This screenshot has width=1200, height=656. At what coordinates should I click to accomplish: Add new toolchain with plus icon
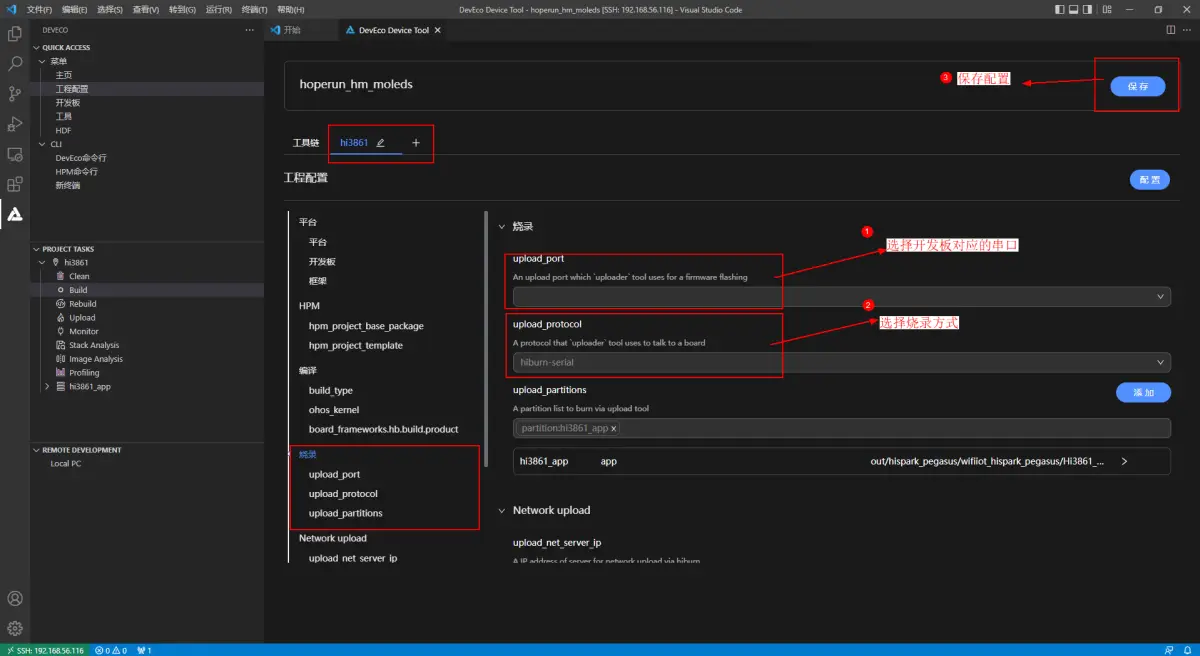pos(416,143)
